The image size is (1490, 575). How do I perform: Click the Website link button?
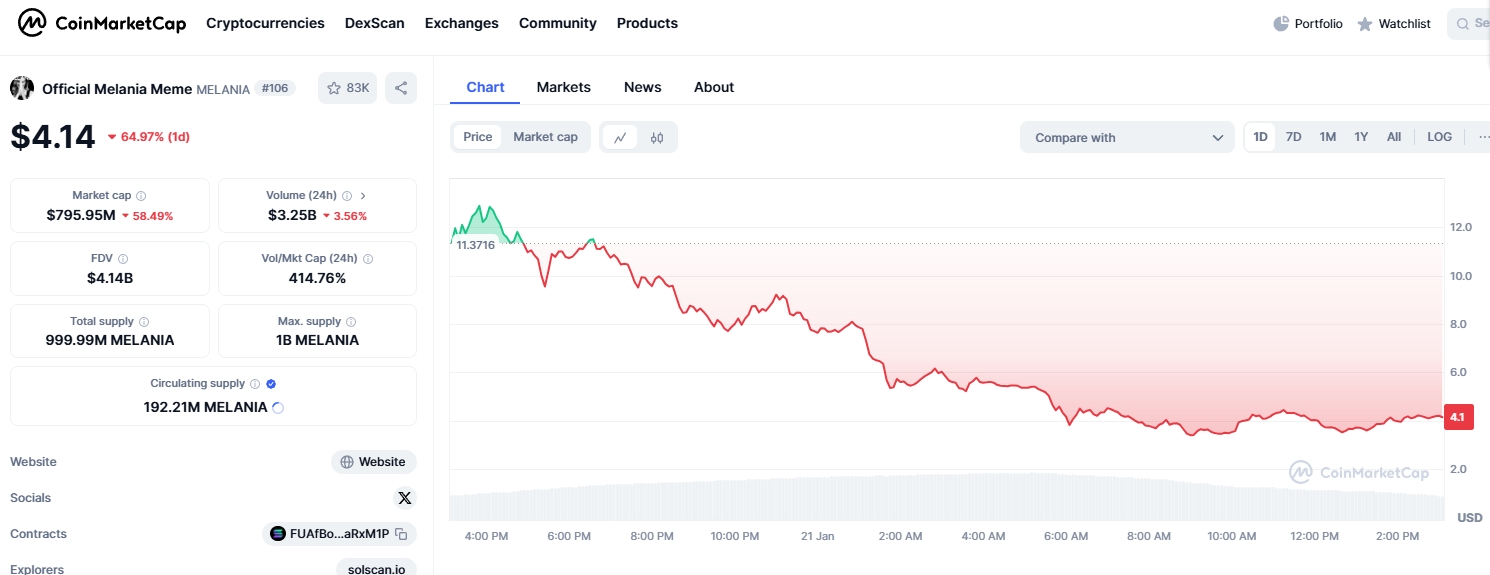[374, 462]
